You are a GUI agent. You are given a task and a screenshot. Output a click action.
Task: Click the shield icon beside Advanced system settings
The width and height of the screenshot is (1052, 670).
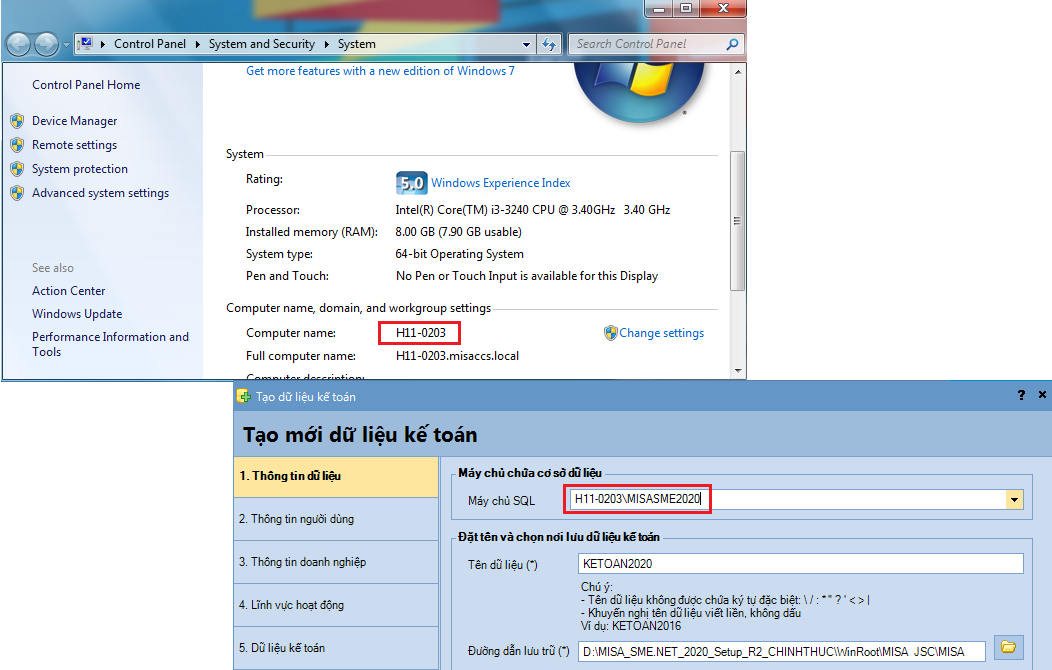17,193
